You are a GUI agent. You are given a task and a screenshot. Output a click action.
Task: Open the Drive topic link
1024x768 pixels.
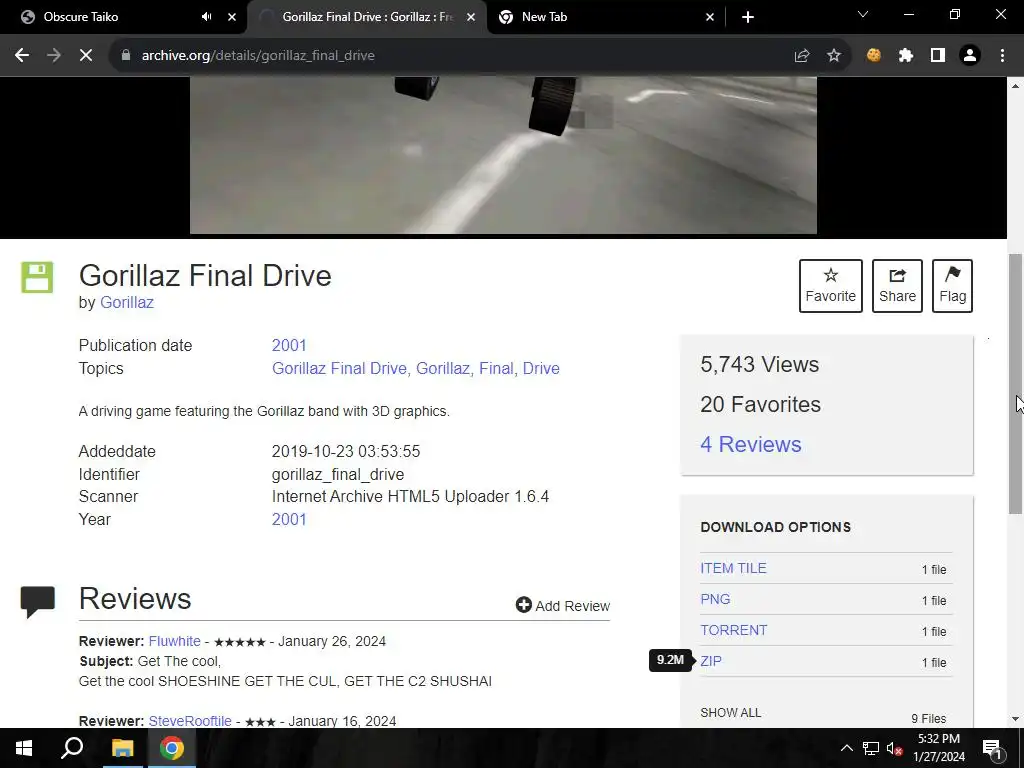(x=541, y=368)
